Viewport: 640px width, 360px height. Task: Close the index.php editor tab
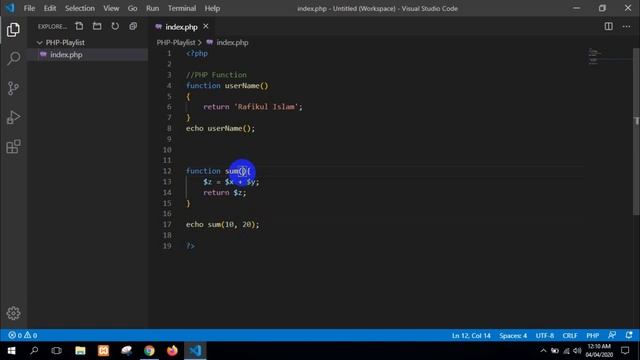(x=206, y=27)
